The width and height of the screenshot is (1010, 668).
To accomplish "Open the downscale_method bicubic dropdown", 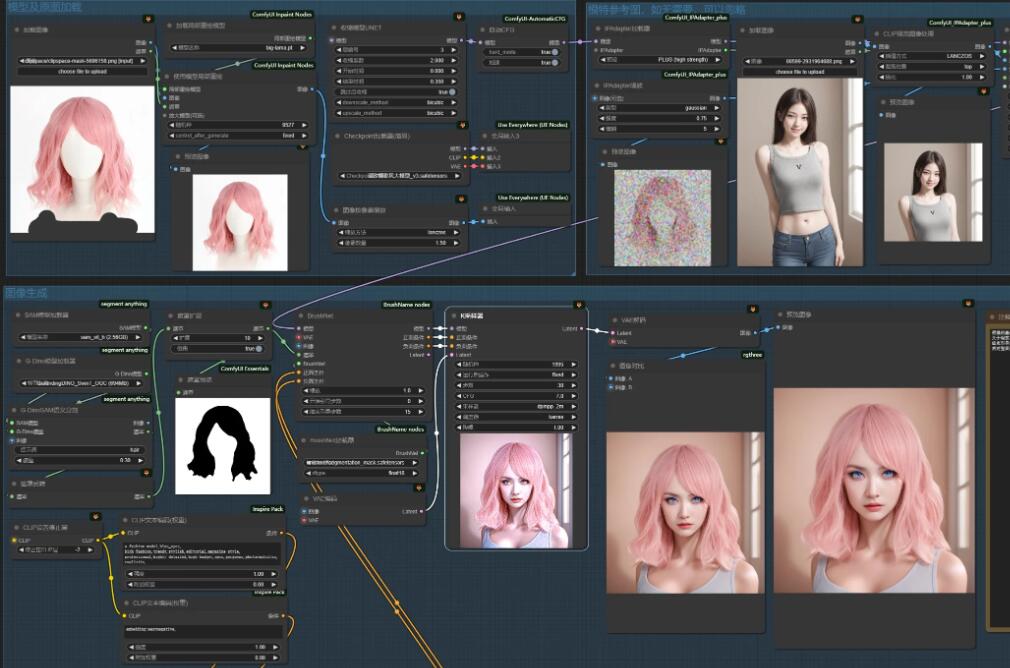I will tap(397, 102).
